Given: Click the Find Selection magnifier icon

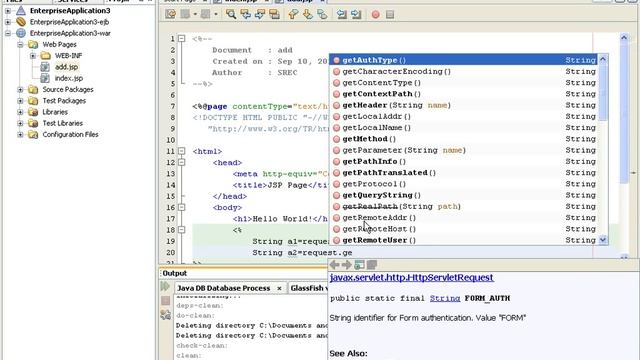Looking at the screenshot, I should (x=231, y=14).
